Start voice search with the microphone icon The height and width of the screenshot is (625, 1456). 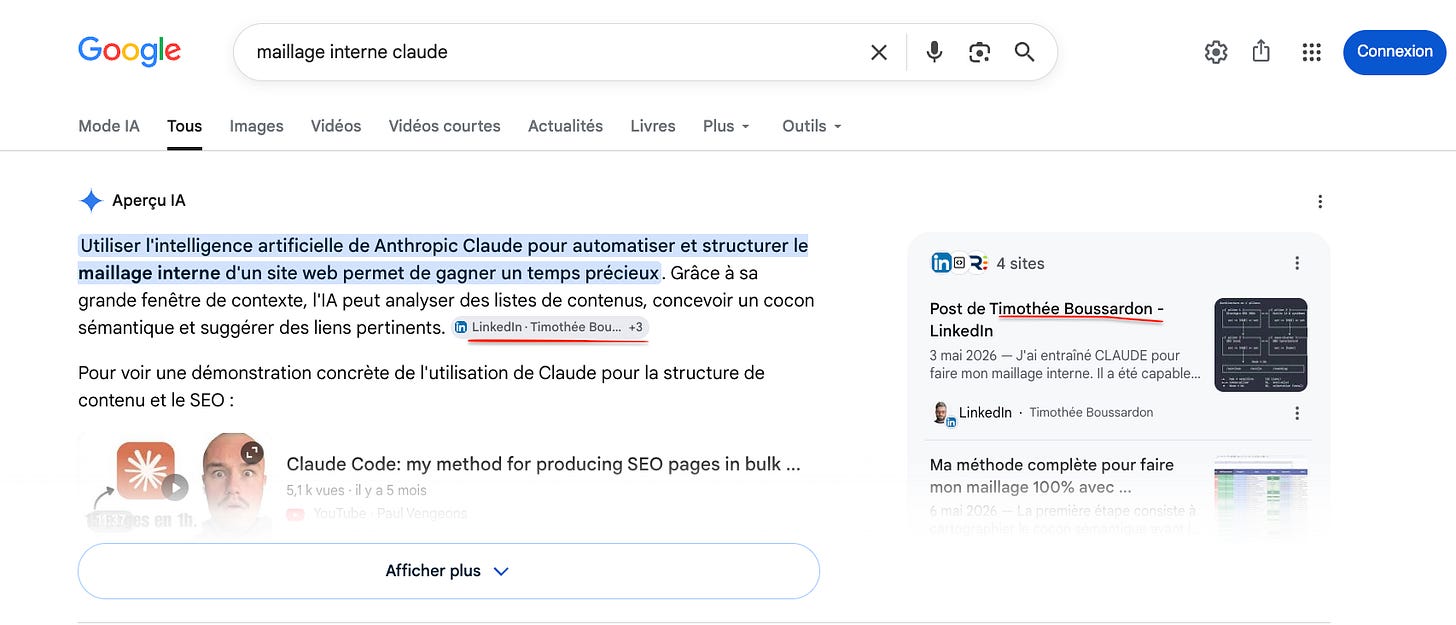934,52
